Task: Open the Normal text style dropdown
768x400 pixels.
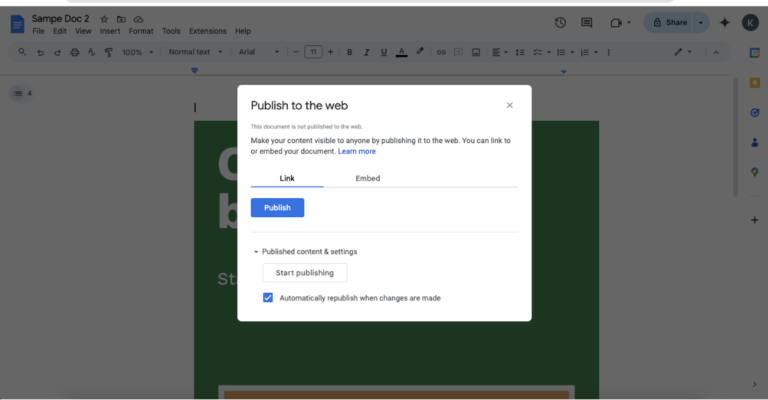Action: [x=195, y=52]
